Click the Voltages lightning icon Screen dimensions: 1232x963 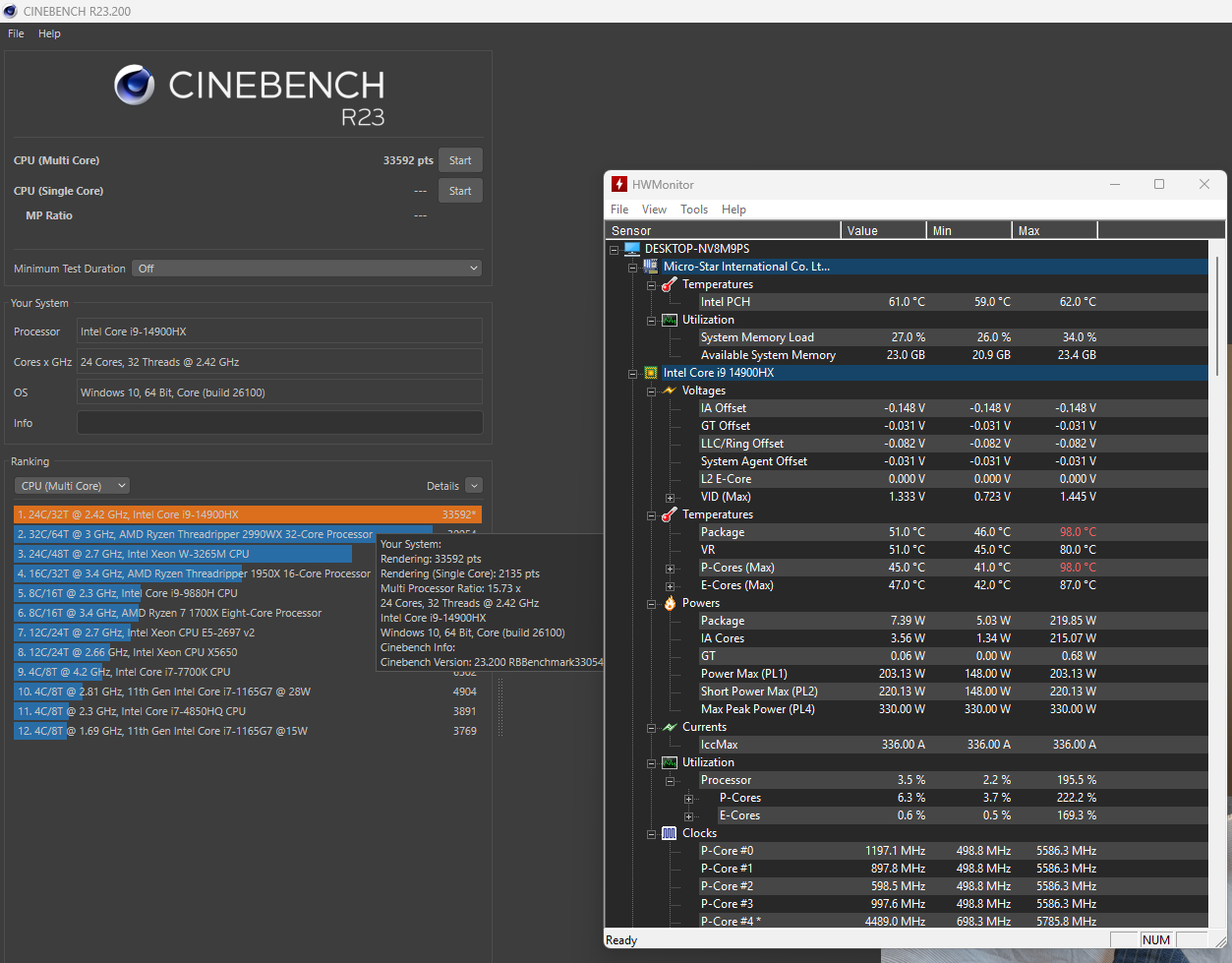tap(670, 391)
